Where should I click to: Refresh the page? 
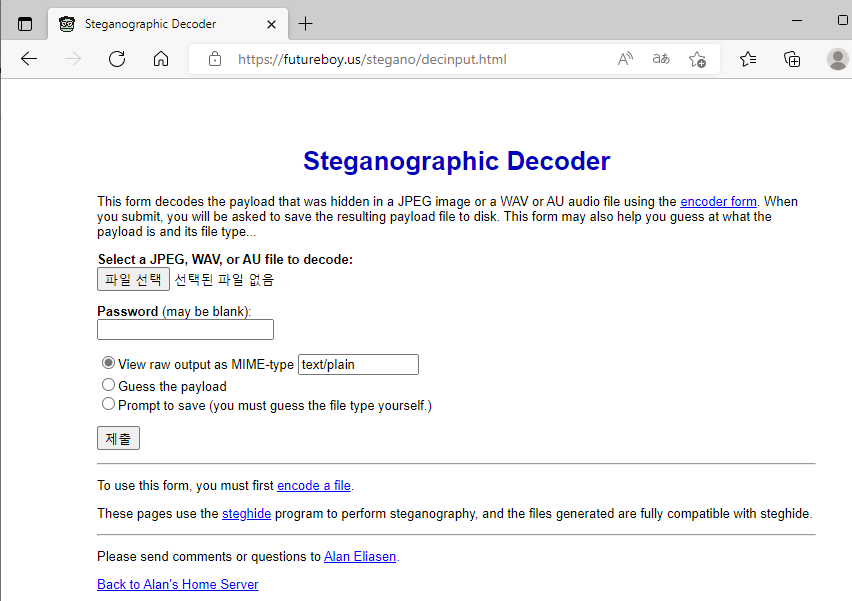click(x=117, y=59)
